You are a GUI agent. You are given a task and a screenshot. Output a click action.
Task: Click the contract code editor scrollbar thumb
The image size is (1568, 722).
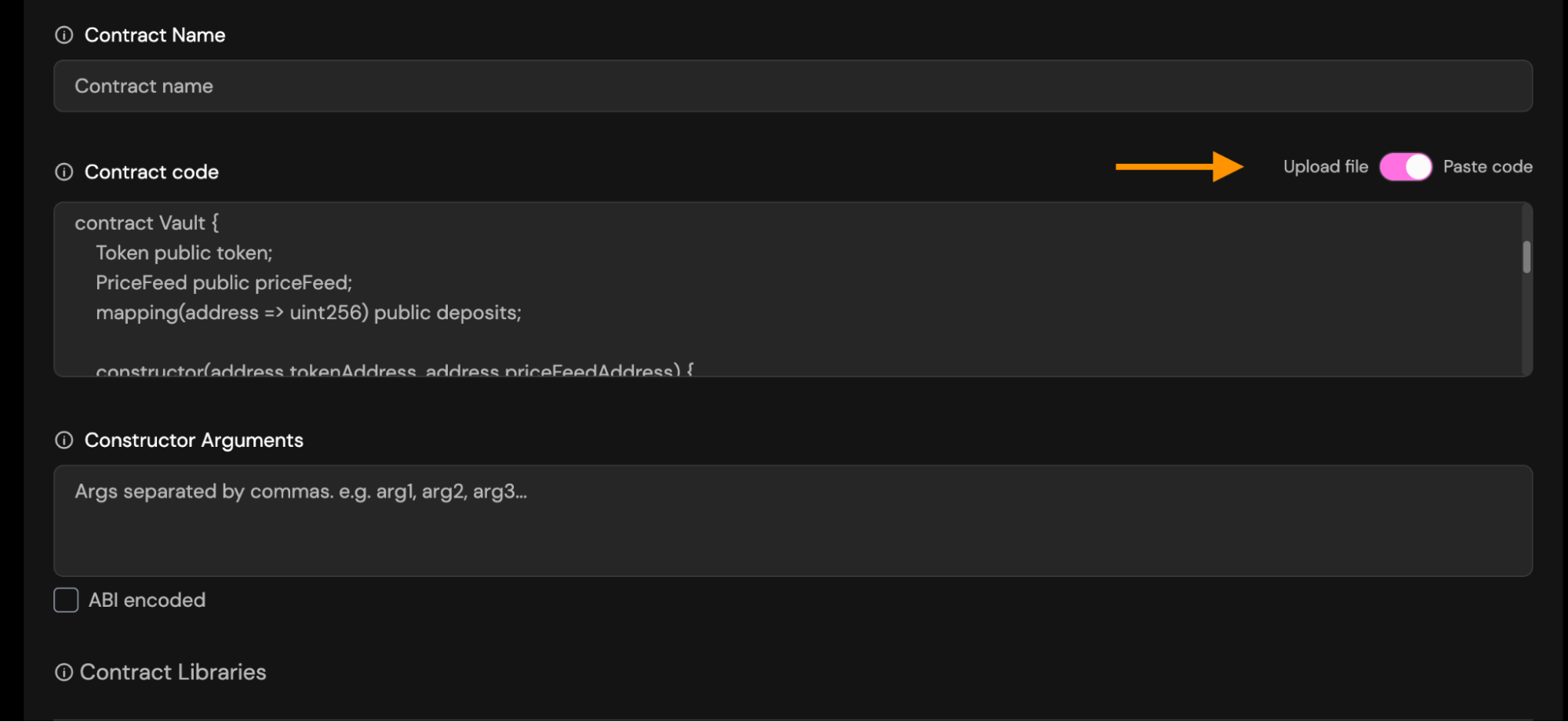click(x=1526, y=257)
